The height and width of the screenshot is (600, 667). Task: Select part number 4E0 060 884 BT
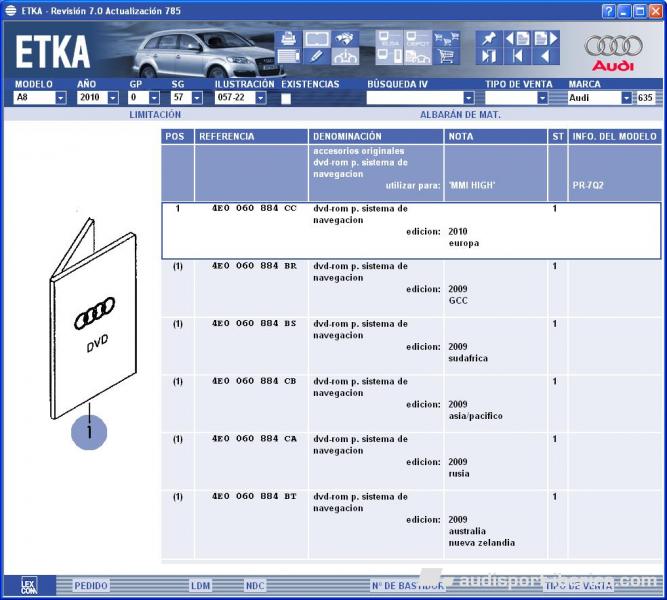[254, 496]
